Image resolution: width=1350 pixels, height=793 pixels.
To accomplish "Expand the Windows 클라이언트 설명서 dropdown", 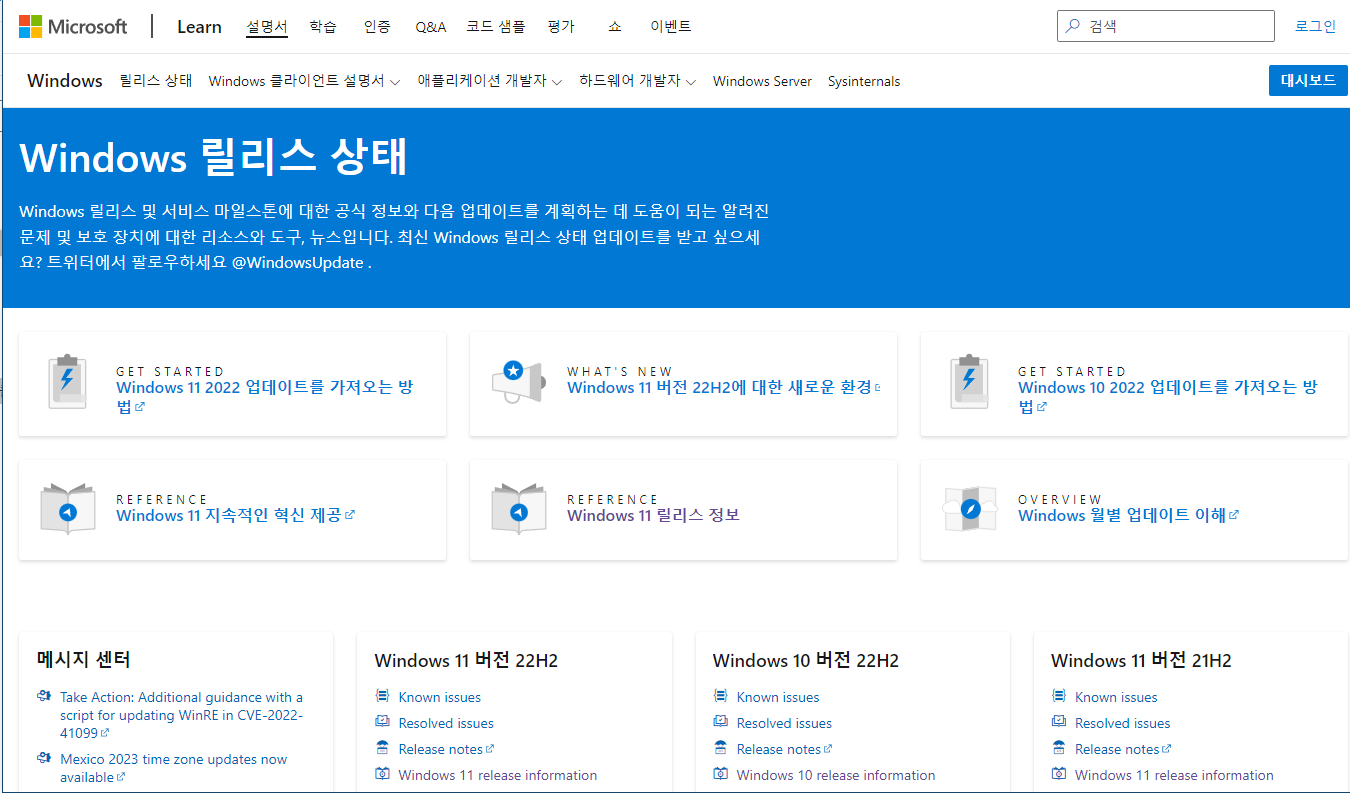I will [304, 81].
